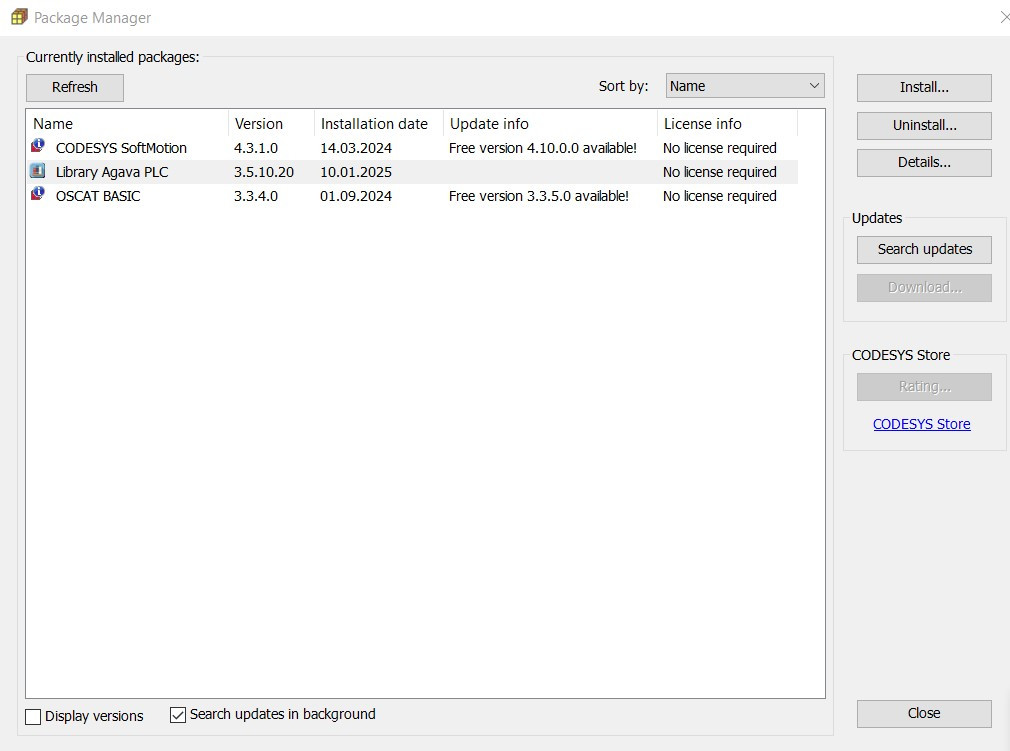Click the CODESYS SoftMotion package icon
Viewport: 1010px width, 751px height.
point(38,147)
